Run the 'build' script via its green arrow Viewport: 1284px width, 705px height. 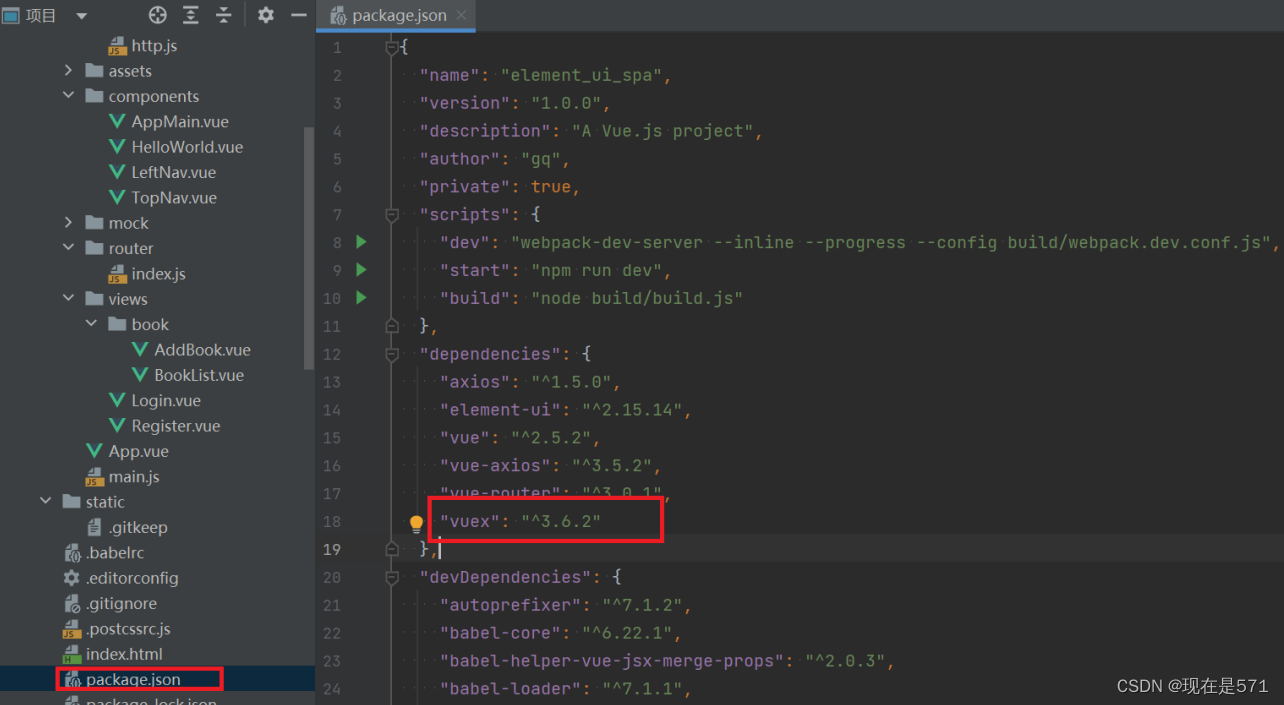click(x=361, y=297)
